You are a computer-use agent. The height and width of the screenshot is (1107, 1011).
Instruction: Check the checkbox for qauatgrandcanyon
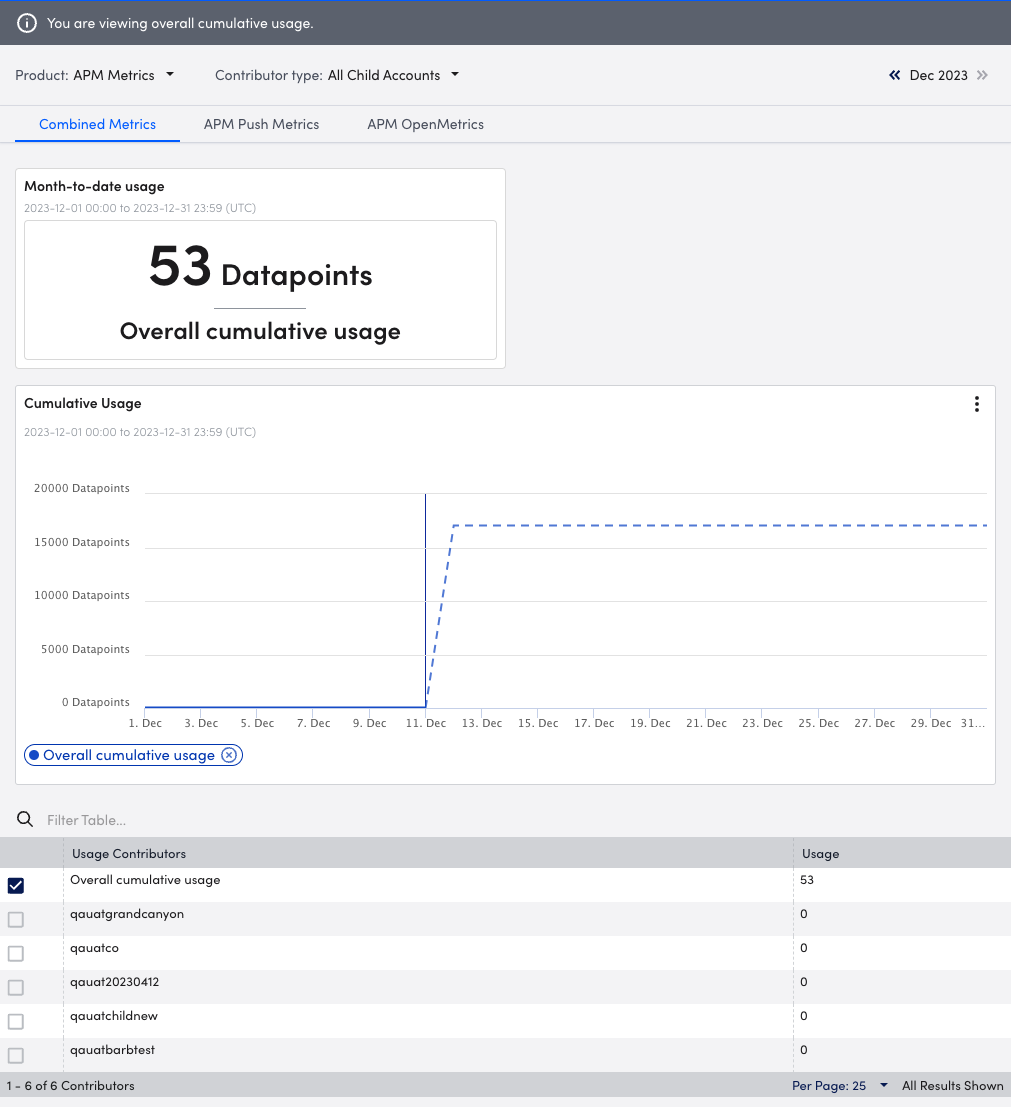(15, 919)
